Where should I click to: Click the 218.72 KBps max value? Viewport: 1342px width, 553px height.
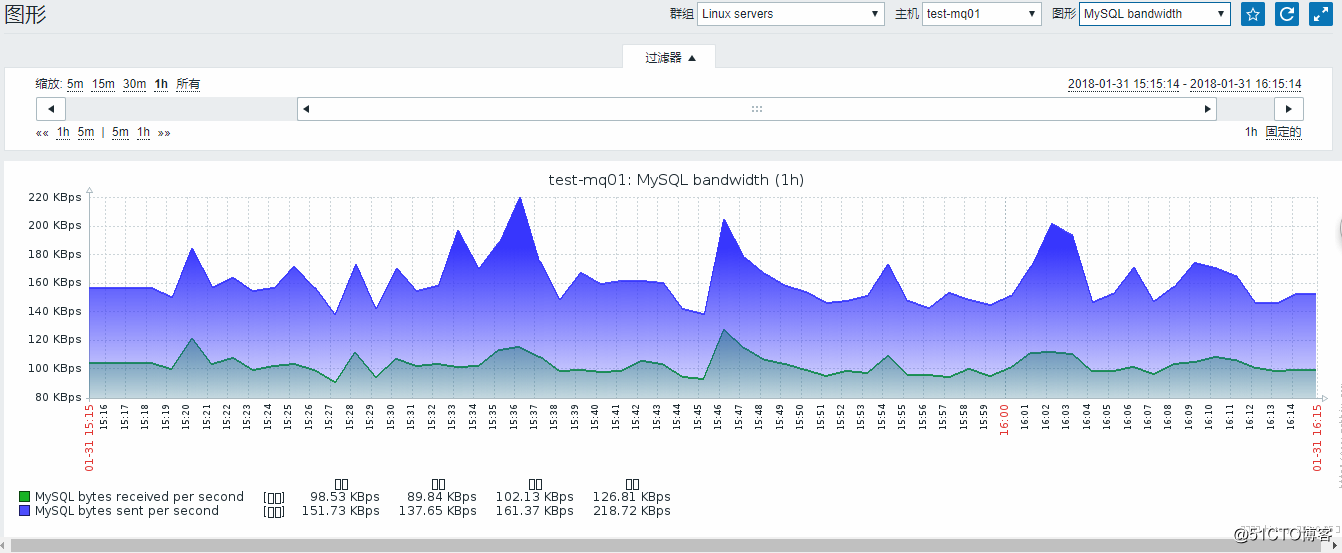631,511
